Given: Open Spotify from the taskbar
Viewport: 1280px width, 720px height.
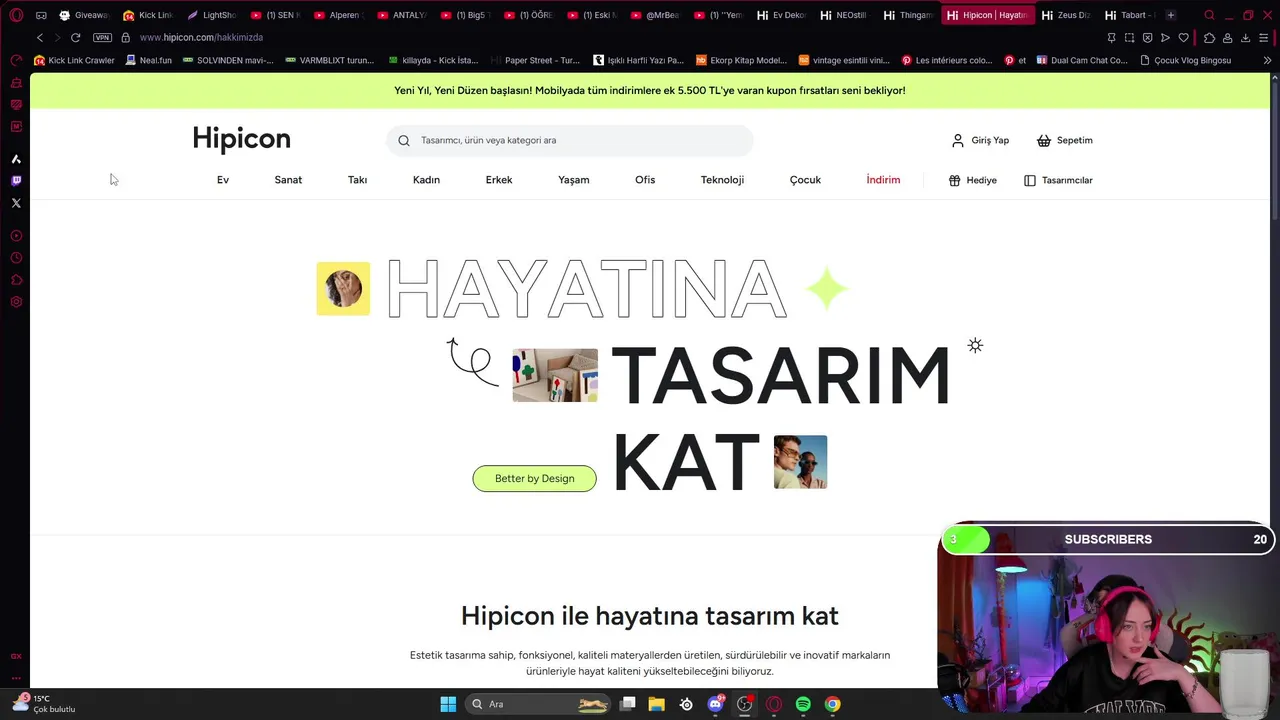Looking at the screenshot, I should 803,704.
